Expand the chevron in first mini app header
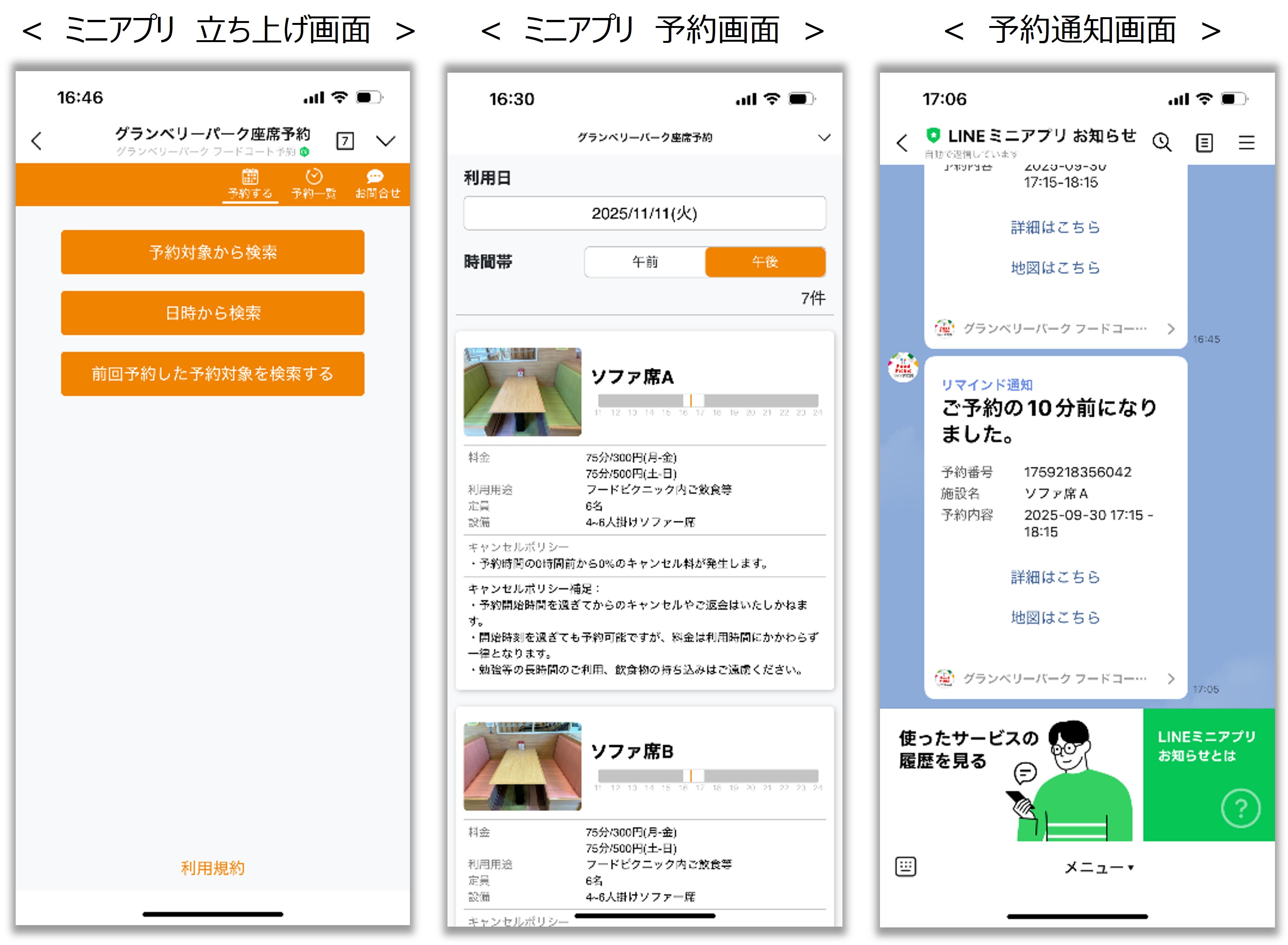 [x=386, y=141]
